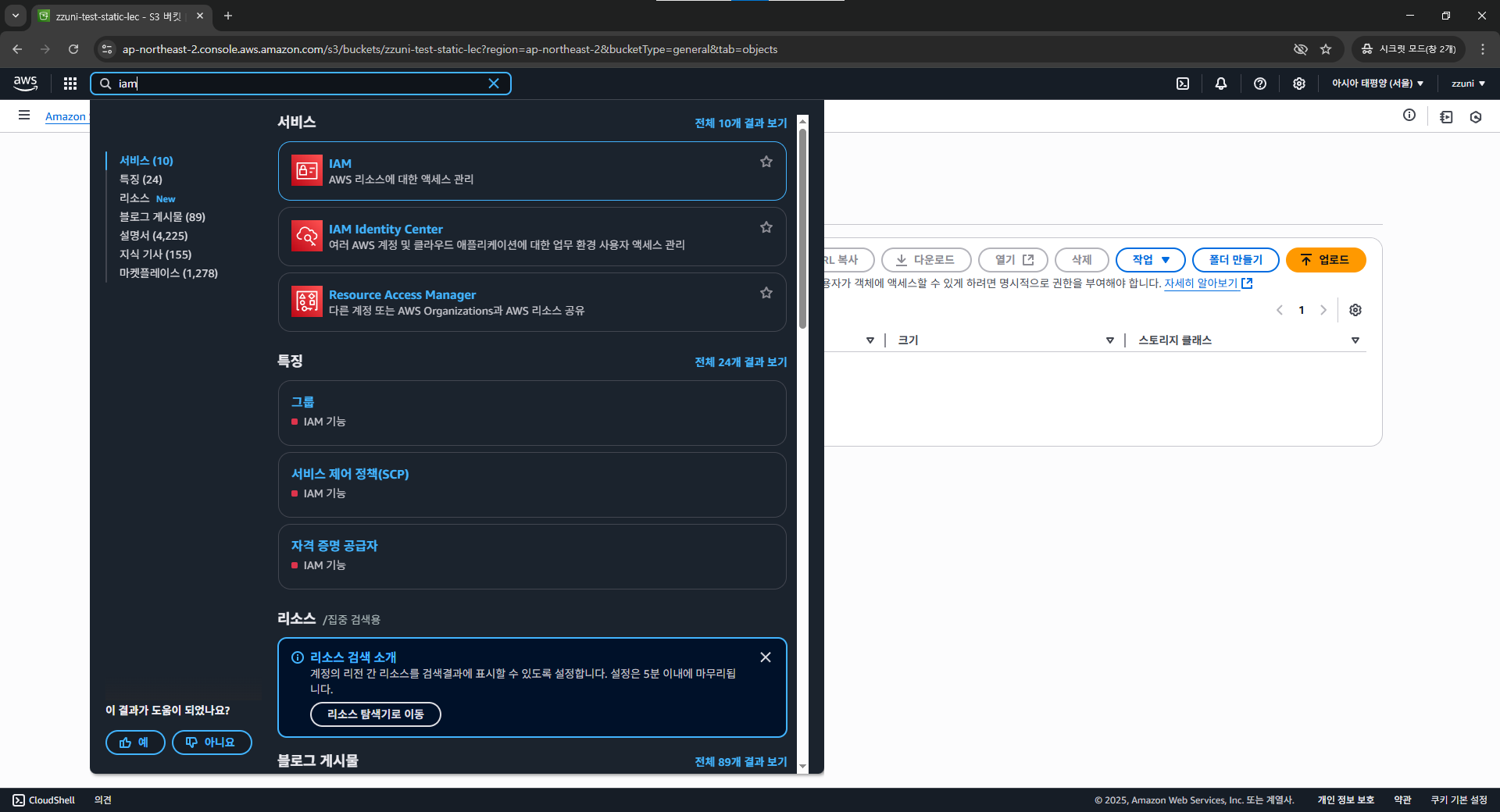Click 의견 feedback in the footer
This screenshot has width=1500, height=812.
pos(103,800)
